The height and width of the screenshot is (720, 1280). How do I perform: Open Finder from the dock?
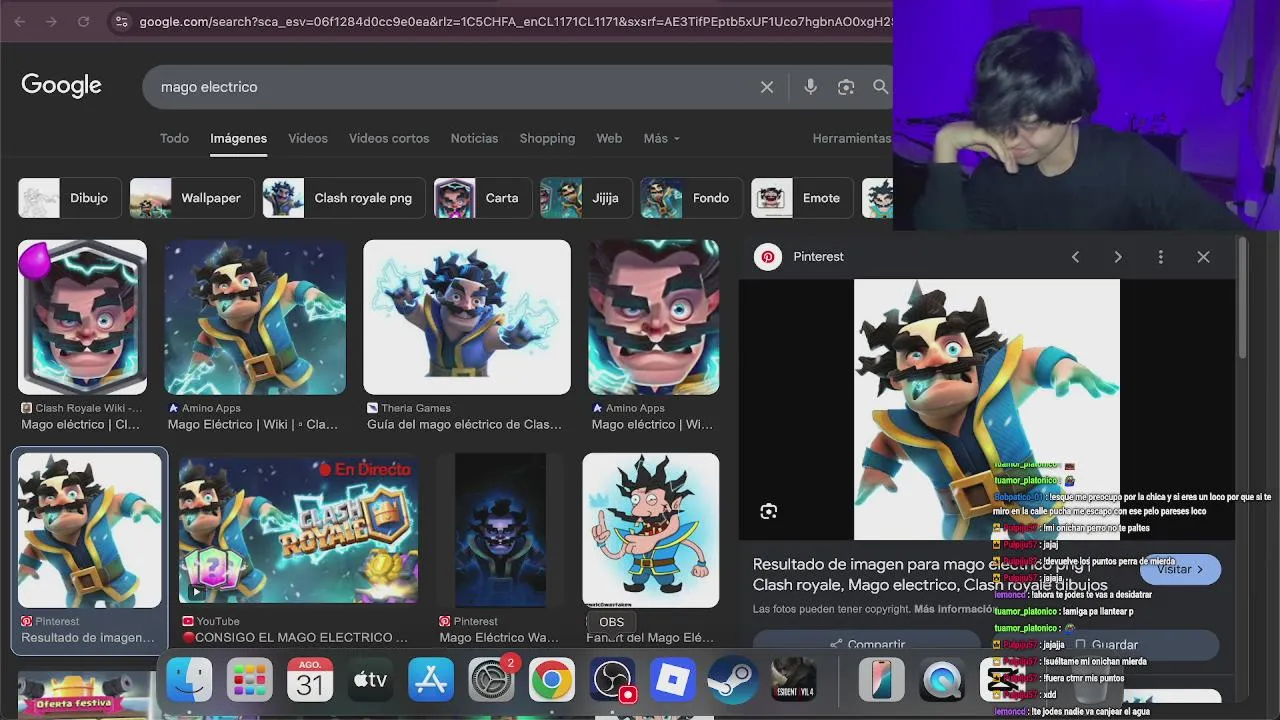click(x=189, y=681)
